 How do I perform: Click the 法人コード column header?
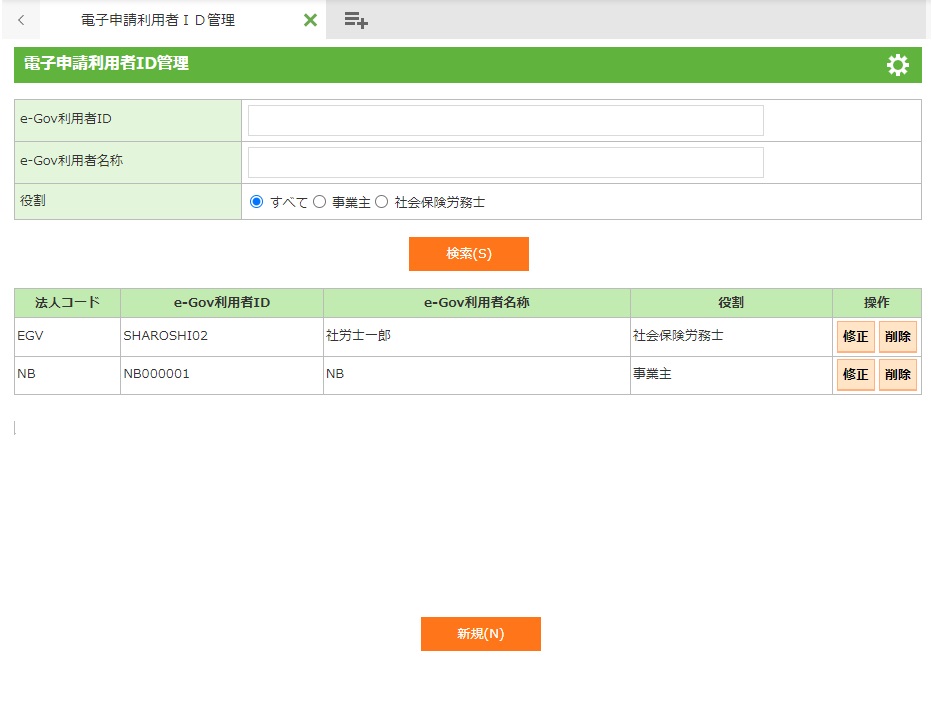click(67, 303)
